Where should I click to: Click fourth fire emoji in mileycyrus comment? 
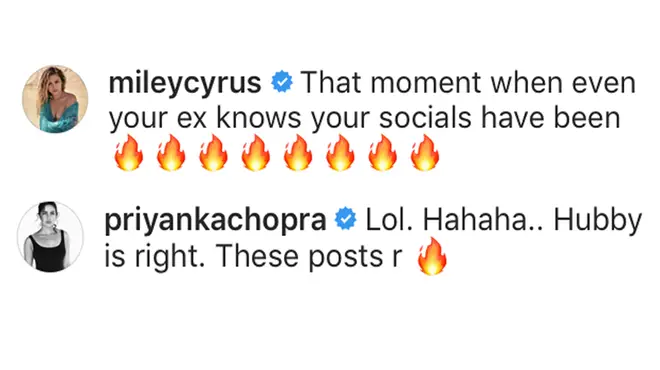point(255,153)
